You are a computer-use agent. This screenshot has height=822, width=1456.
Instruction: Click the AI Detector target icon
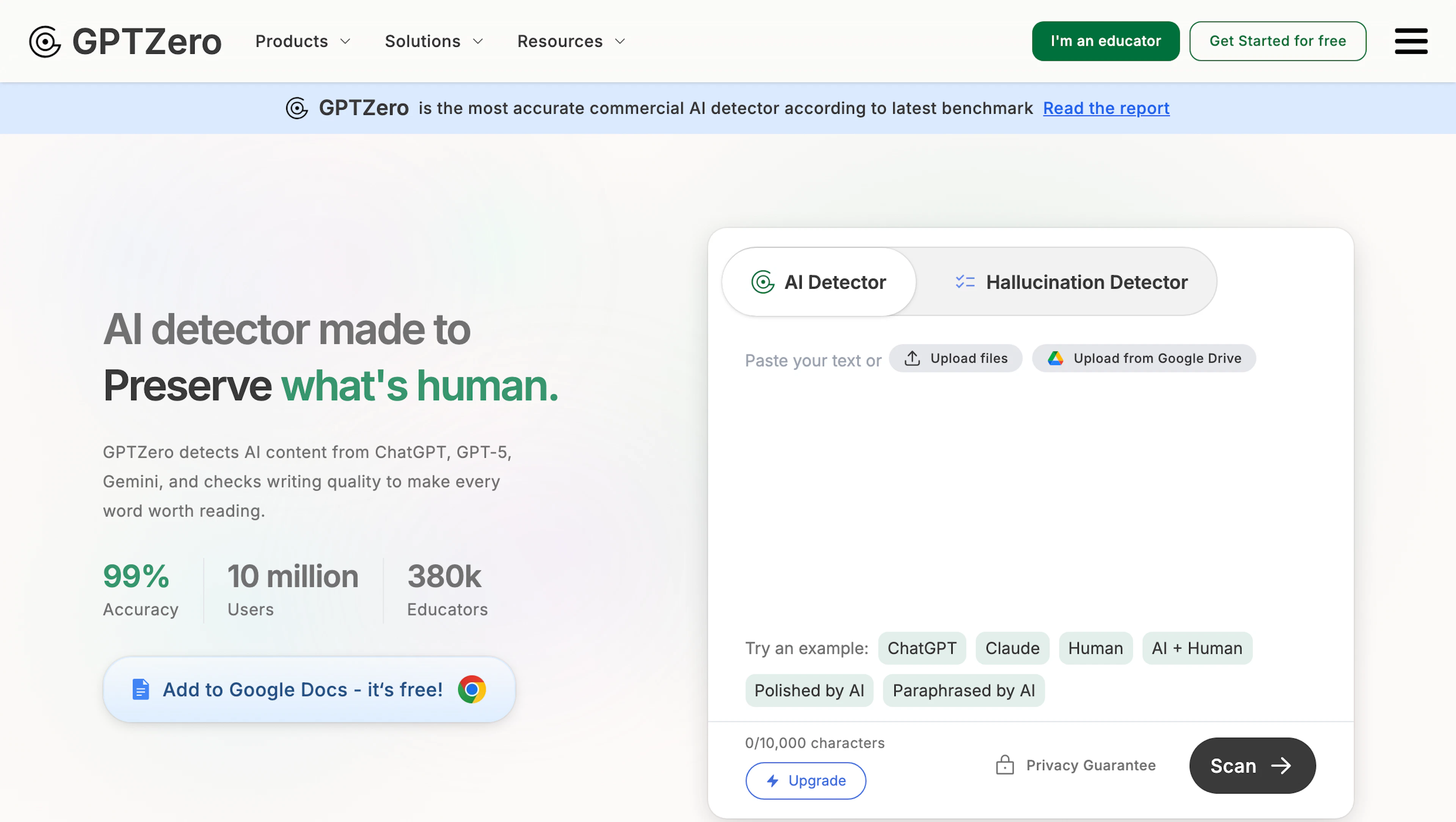tap(763, 282)
